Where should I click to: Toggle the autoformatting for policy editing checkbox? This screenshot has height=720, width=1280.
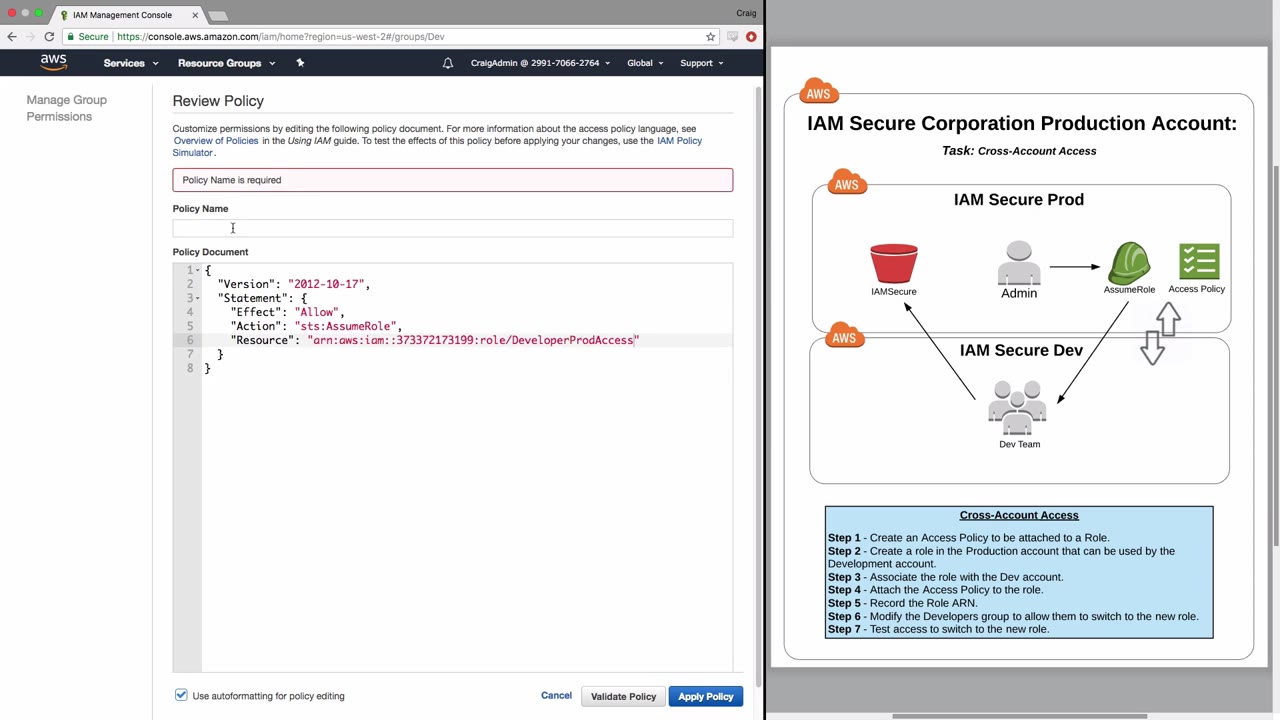coord(181,695)
